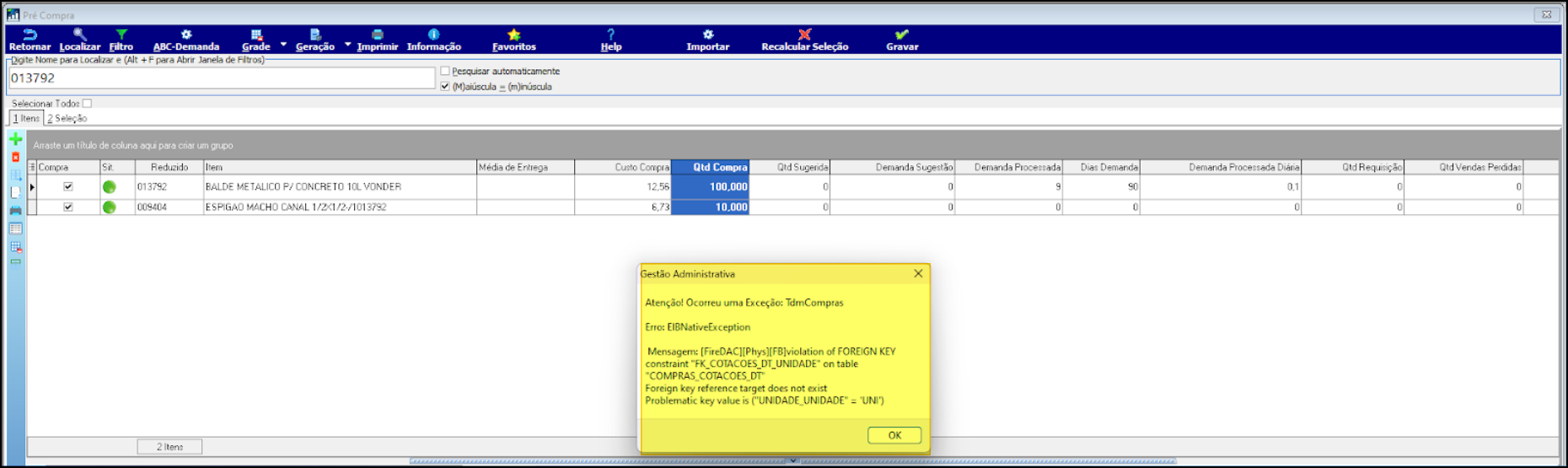
Task: Click the Demanda Processada column header
Action: click(x=1008, y=167)
